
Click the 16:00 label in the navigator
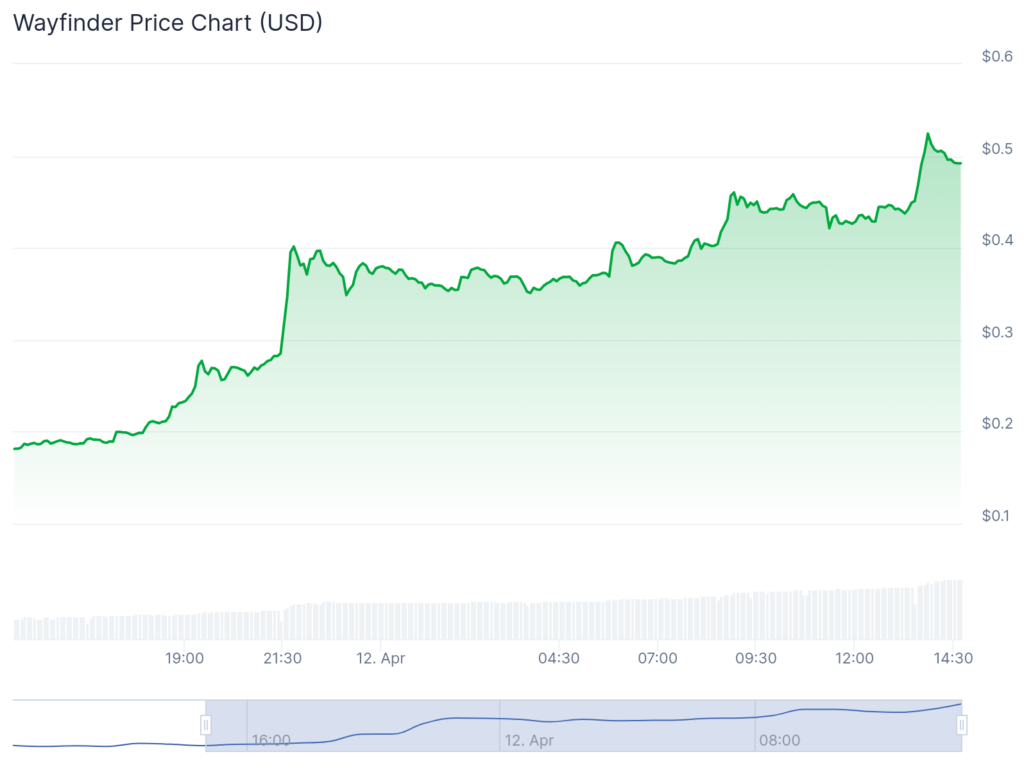pyautogui.click(x=271, y=740)
